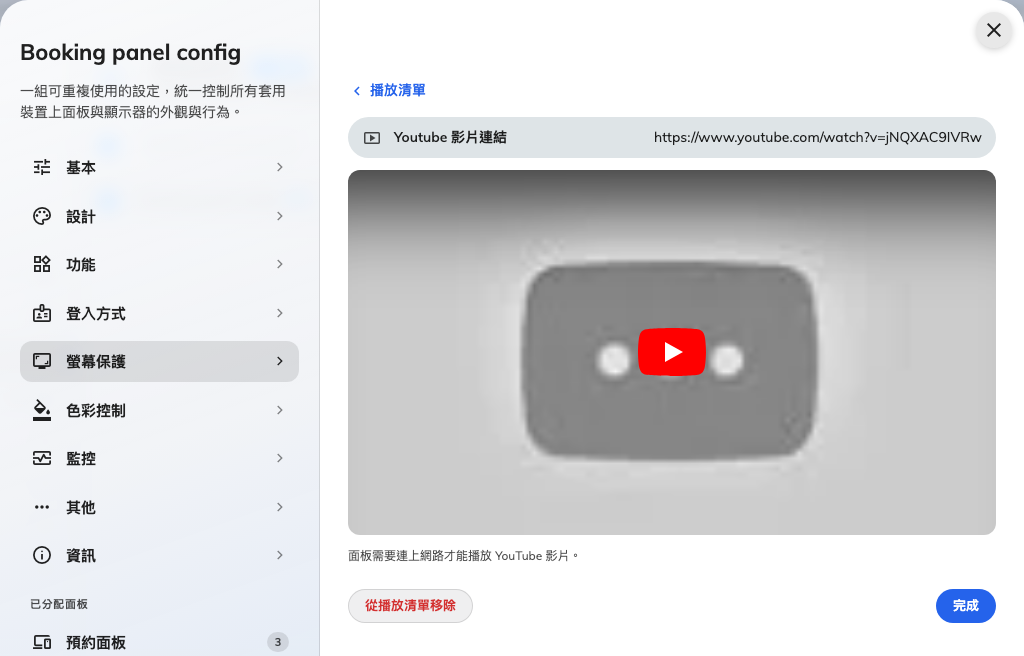Open the 預約面板 assigned panels item
Screen dimensions: 1024x656
[159, 642]
